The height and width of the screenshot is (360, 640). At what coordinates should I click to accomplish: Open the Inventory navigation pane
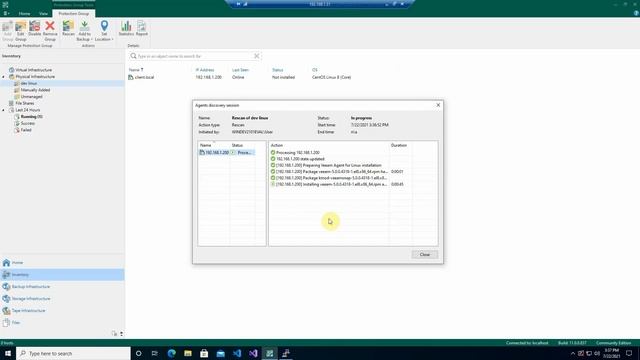coord(62,275)
